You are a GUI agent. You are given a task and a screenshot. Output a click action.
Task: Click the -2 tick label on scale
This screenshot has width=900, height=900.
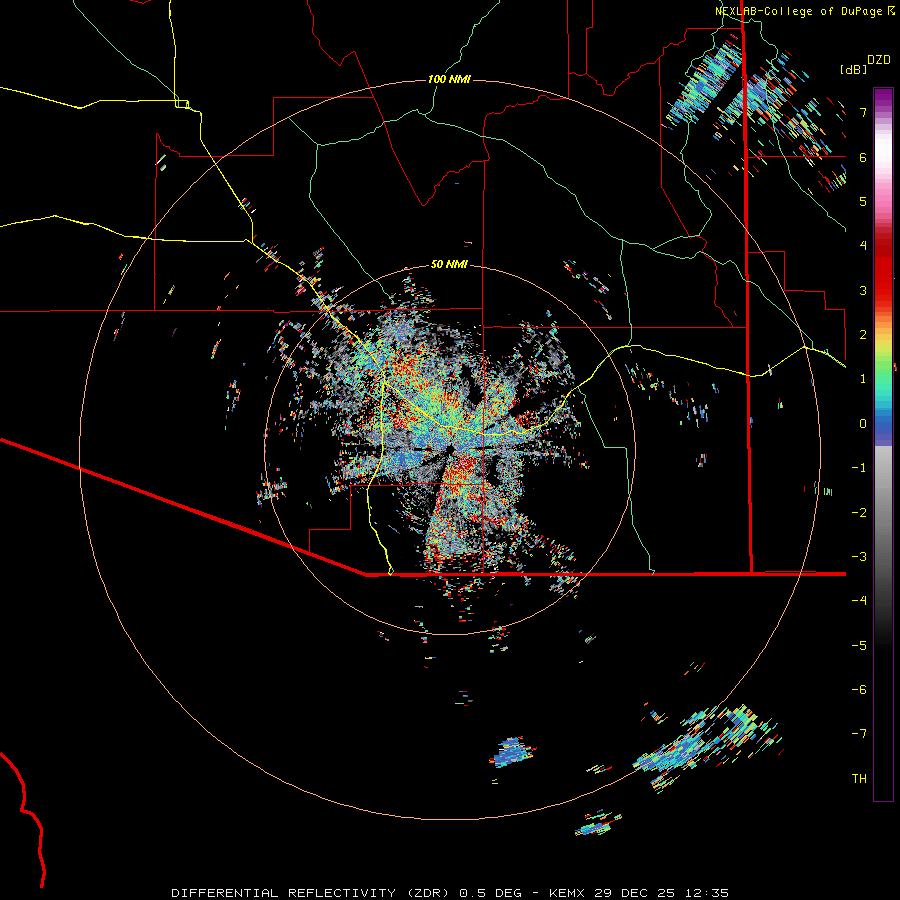tap(859, 512)
